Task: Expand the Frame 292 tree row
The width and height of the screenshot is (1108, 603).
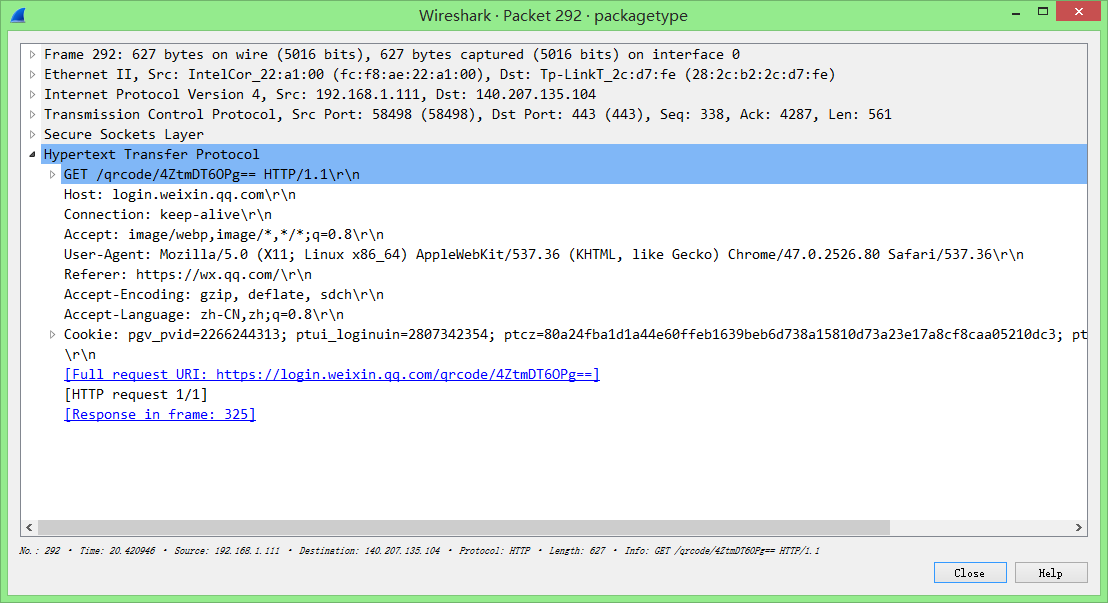Action: click(x=33, y=54)
